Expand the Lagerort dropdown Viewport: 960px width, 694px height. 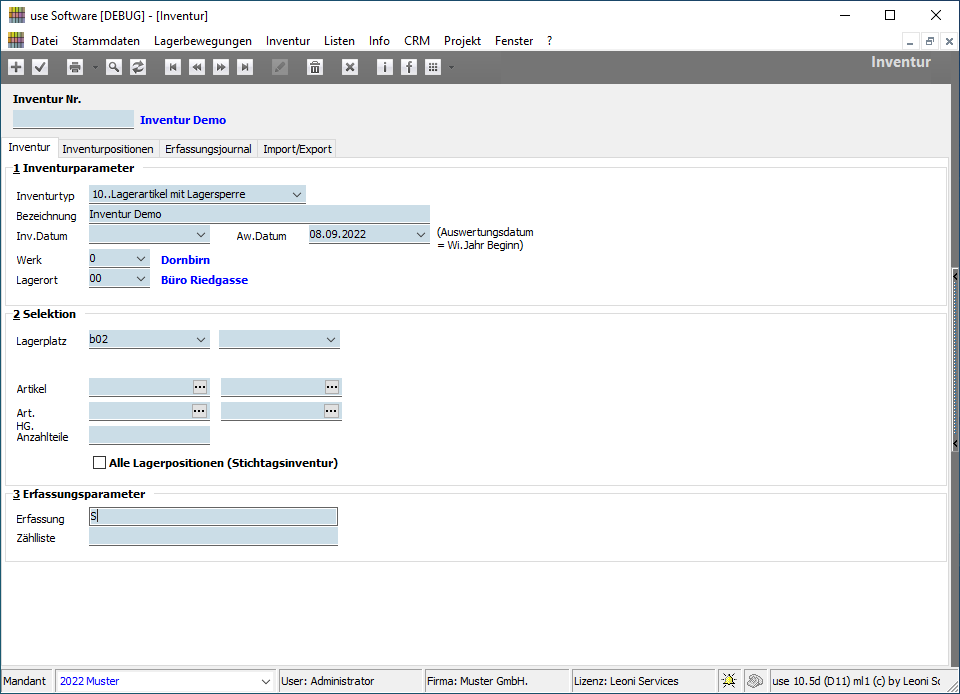[x=141, y=278]
